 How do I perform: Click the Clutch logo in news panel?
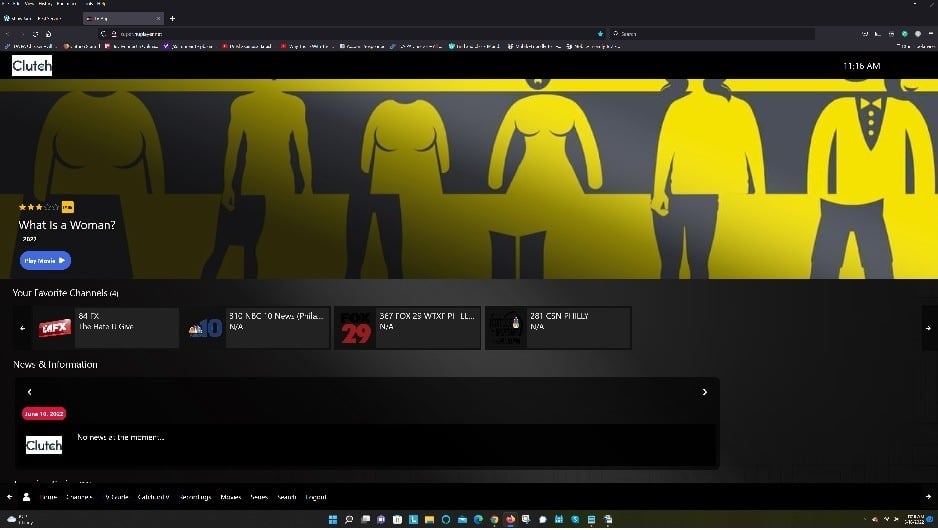point(44,446)
